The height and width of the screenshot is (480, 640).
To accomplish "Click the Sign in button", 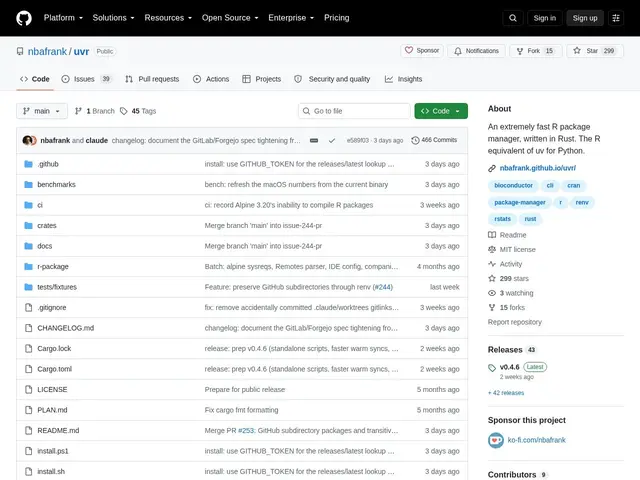I will [x=544, y=18].
